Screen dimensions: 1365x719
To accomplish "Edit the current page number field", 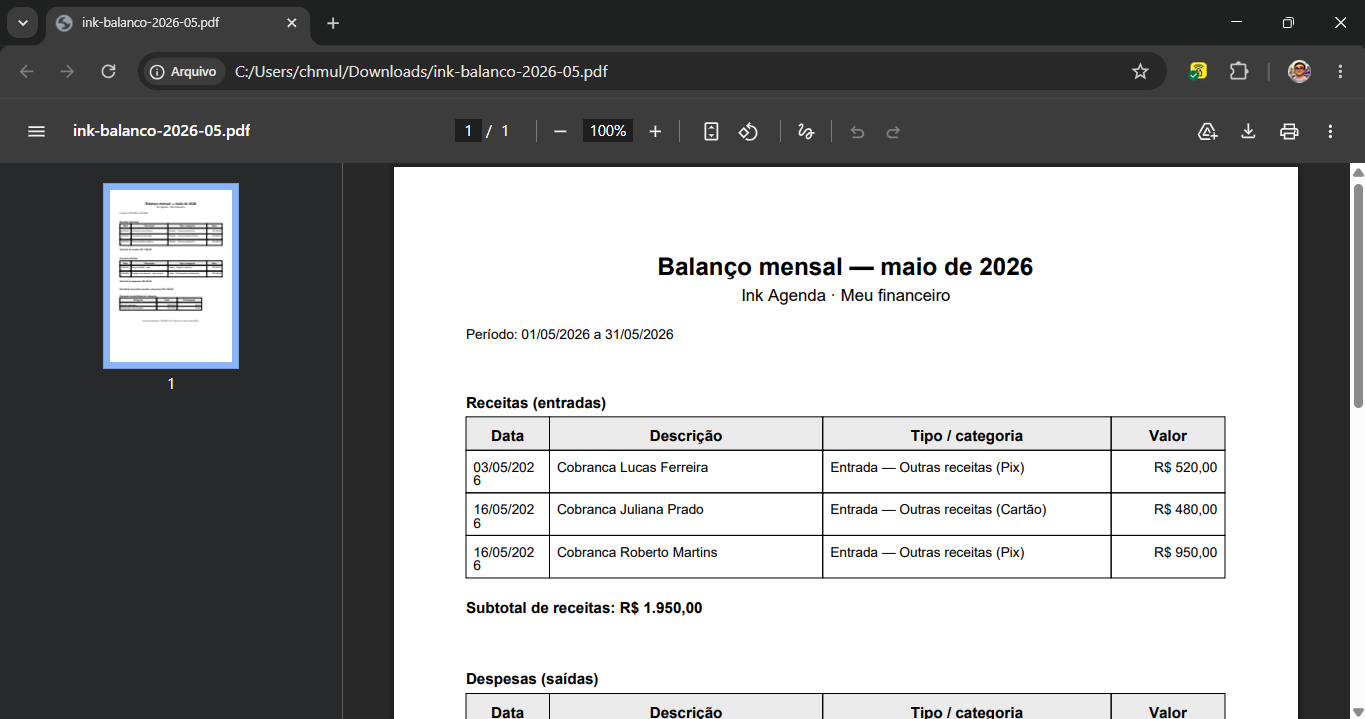I will (x=468, y=131).
